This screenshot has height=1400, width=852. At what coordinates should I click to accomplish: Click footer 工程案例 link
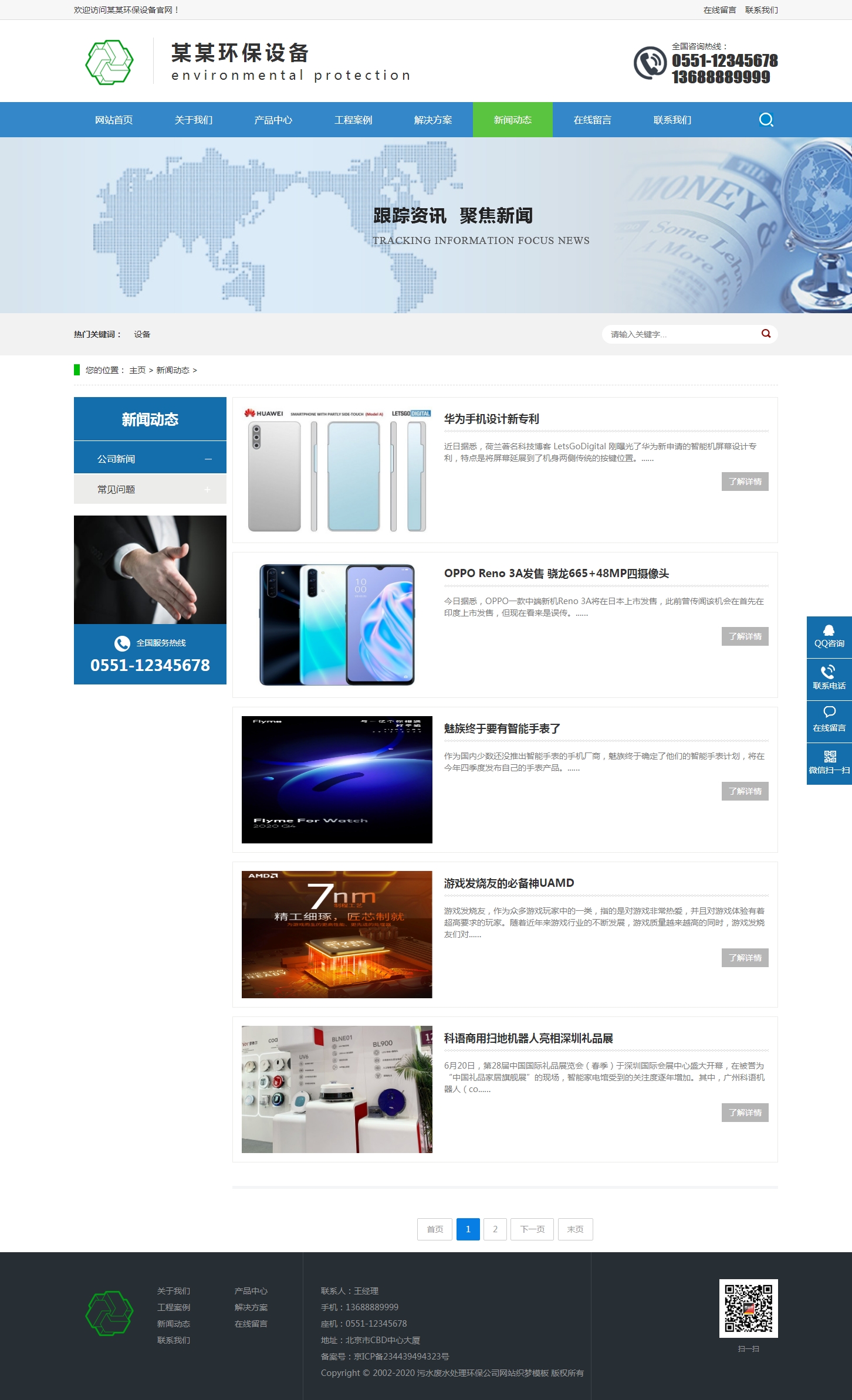(x=174, y=1307)
